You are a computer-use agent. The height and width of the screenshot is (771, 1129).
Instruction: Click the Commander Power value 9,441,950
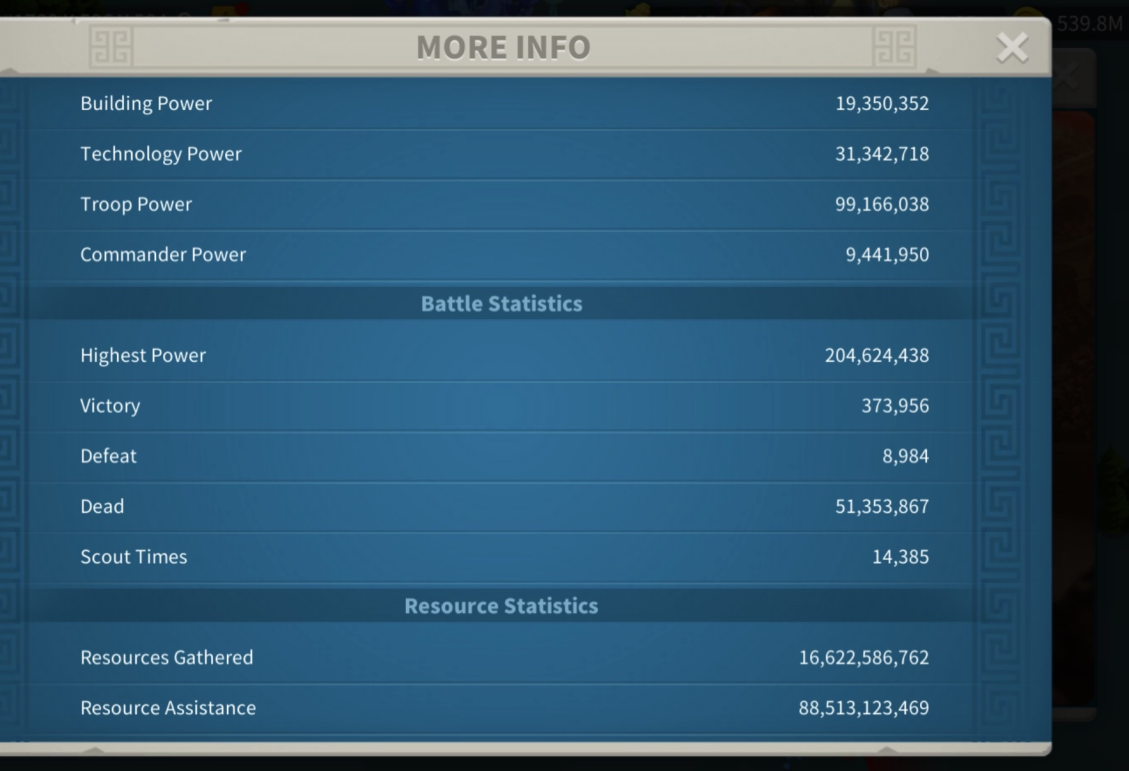point(887,255)
